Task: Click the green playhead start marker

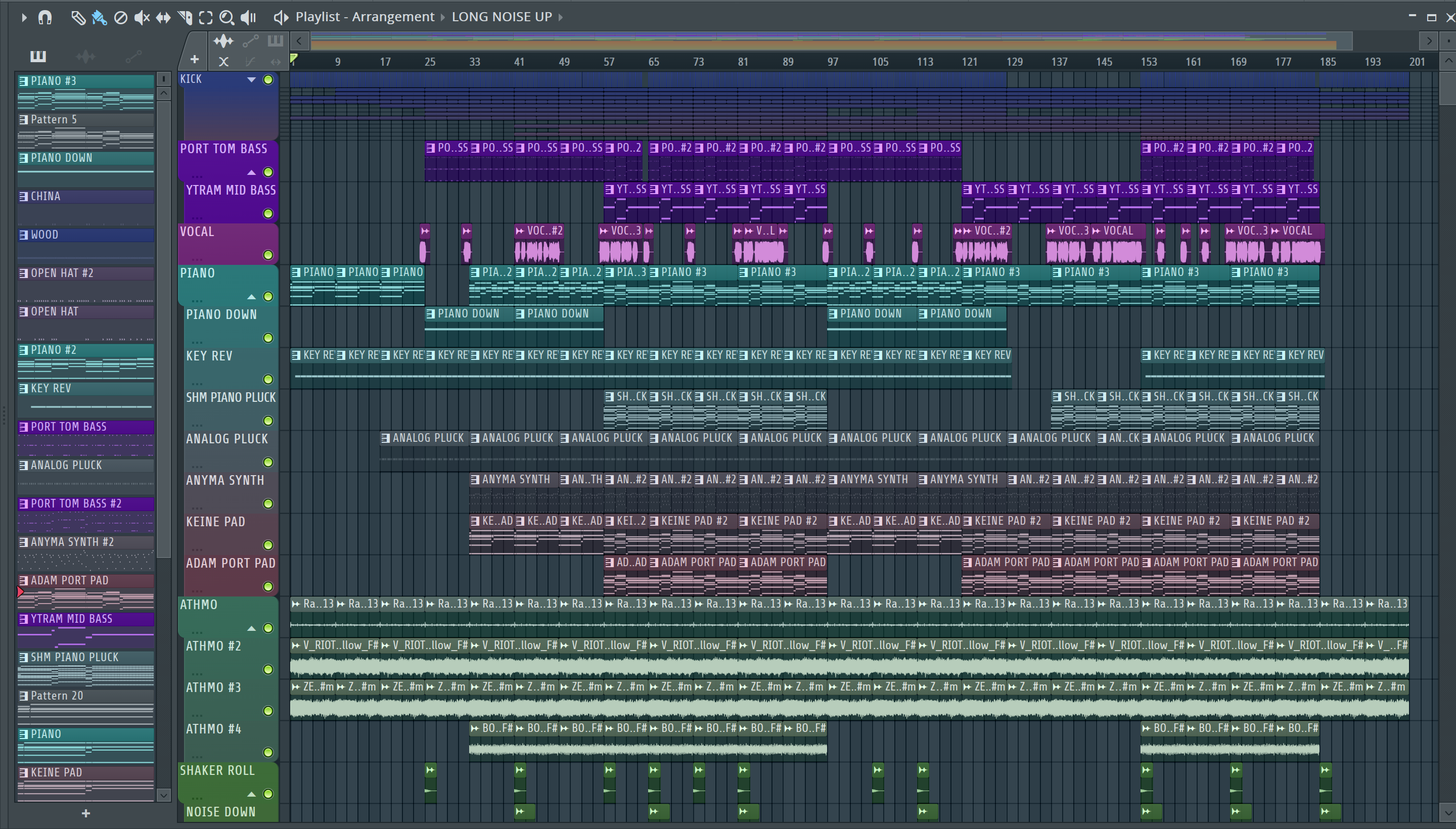Action: coord(294,59)
